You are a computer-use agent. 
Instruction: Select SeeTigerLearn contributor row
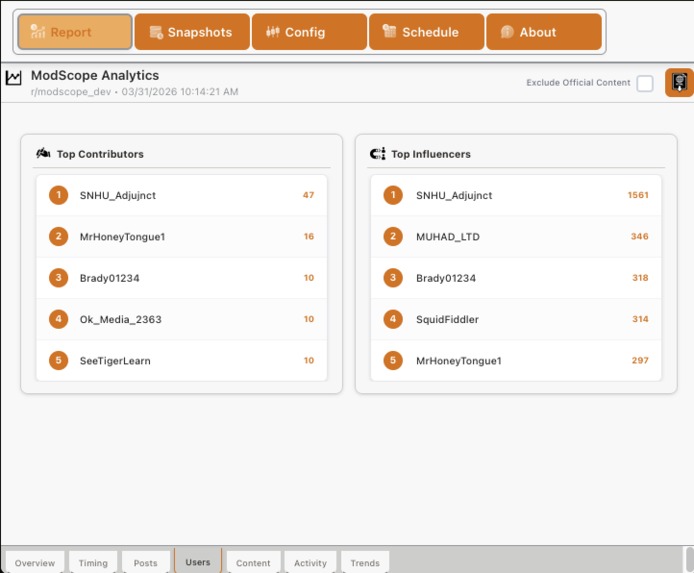coord(181,360)
